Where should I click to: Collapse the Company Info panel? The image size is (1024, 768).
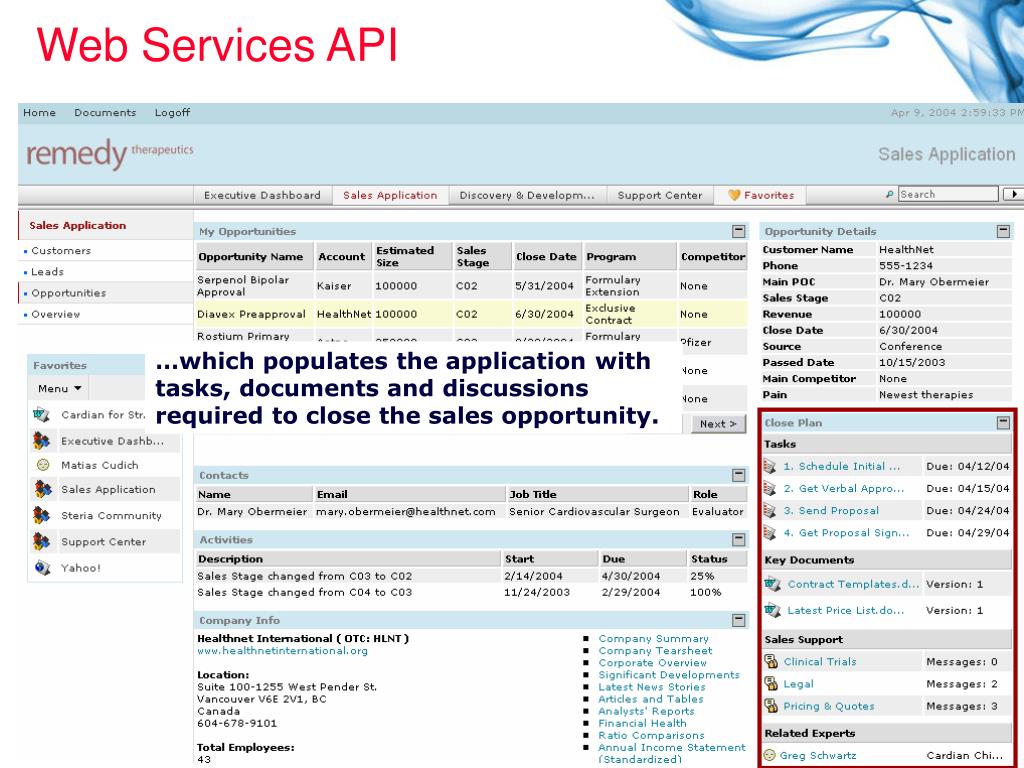coord(739,620)
